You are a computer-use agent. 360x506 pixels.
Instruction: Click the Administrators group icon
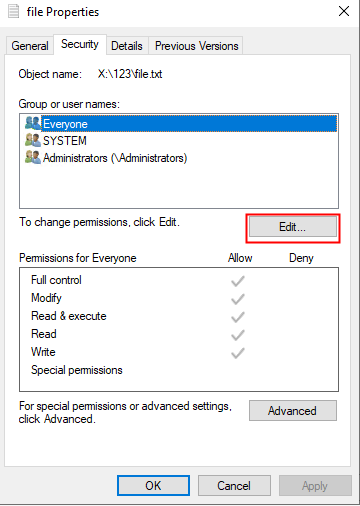(33, 157)
